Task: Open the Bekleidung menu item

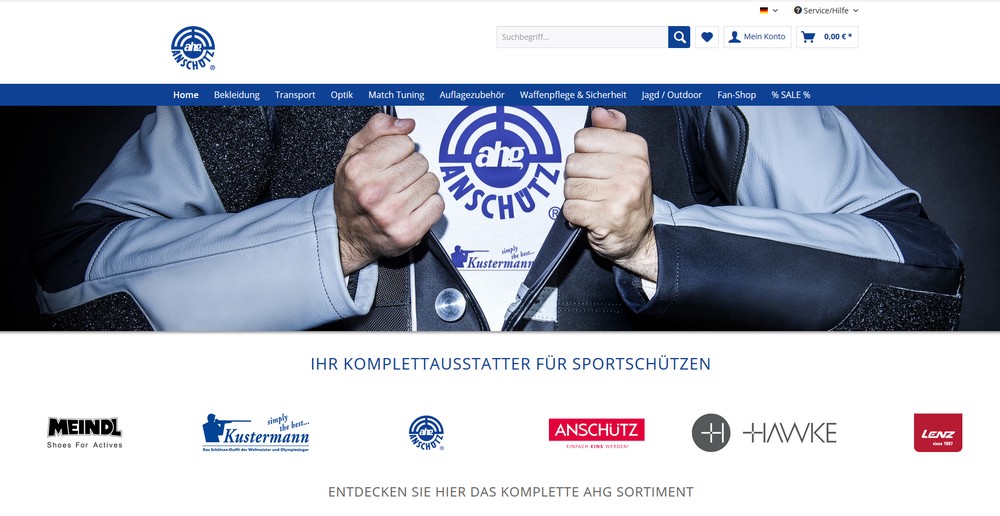Action: tap(237, 95)
